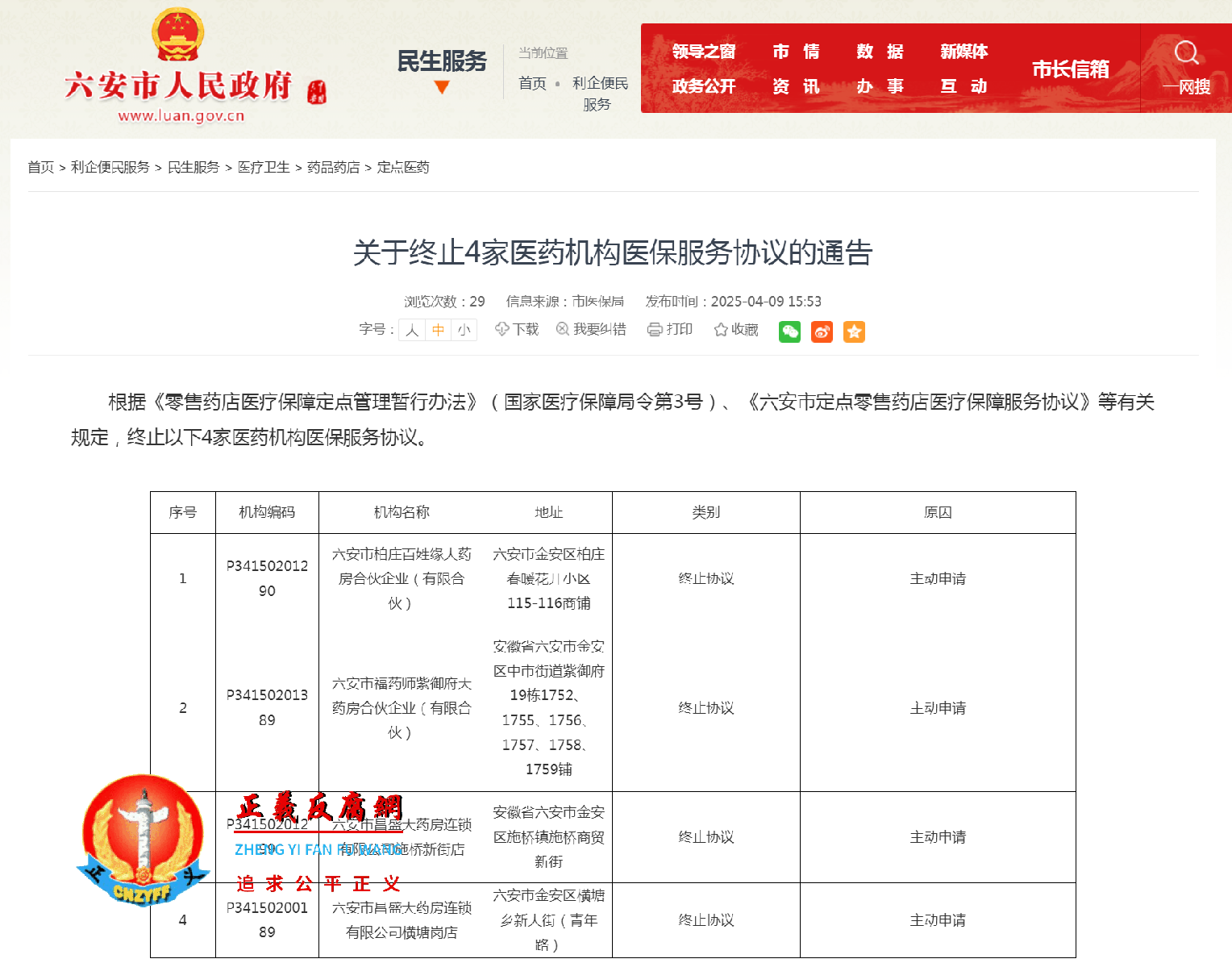Switch font size to 小
Screen dimensions: 1232x963
pyautogui.click(x=464, y=329)
